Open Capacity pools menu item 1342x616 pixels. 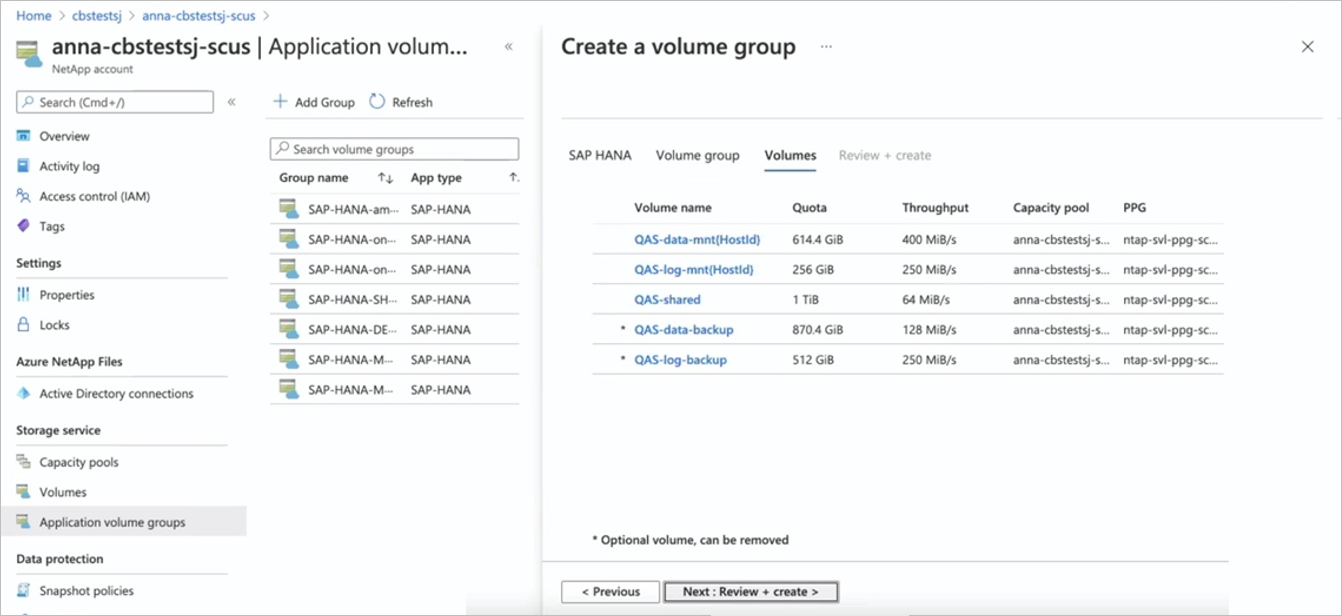point(79,462)
